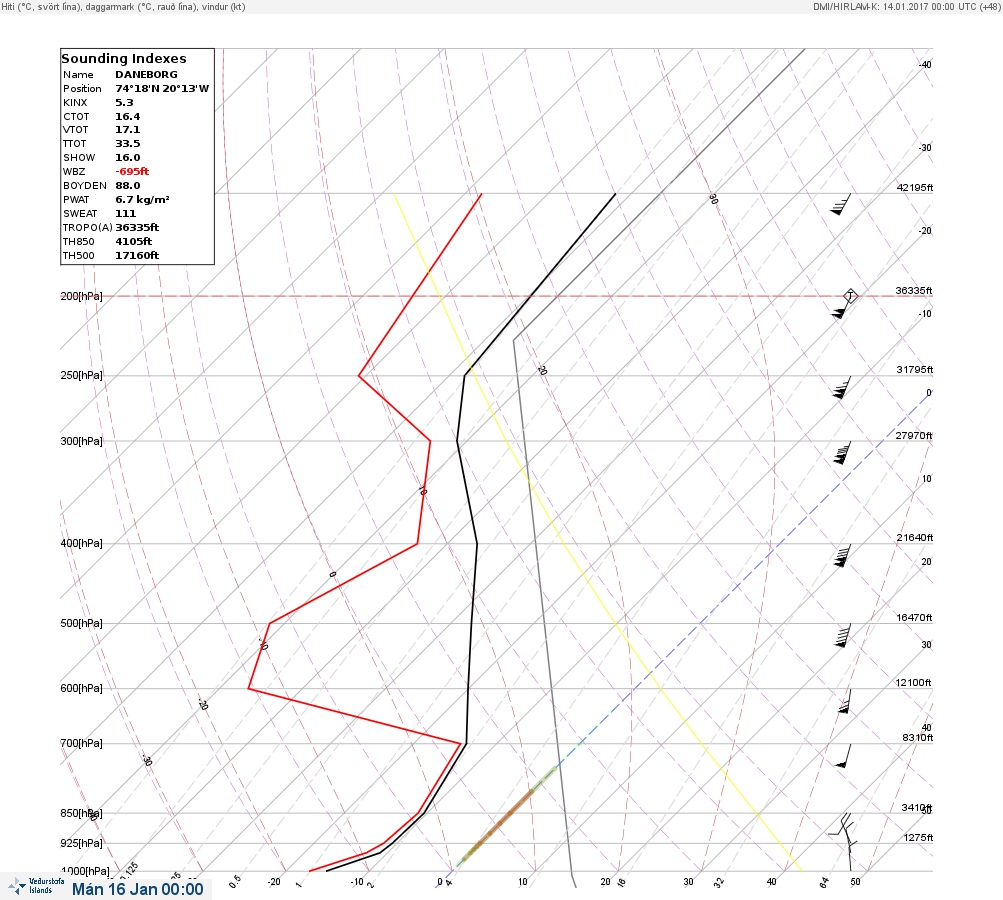
Task: Click the chart title 'Hiti (°C, svört lína)...'
Action: pyautogui.click(x=123, y=7)
